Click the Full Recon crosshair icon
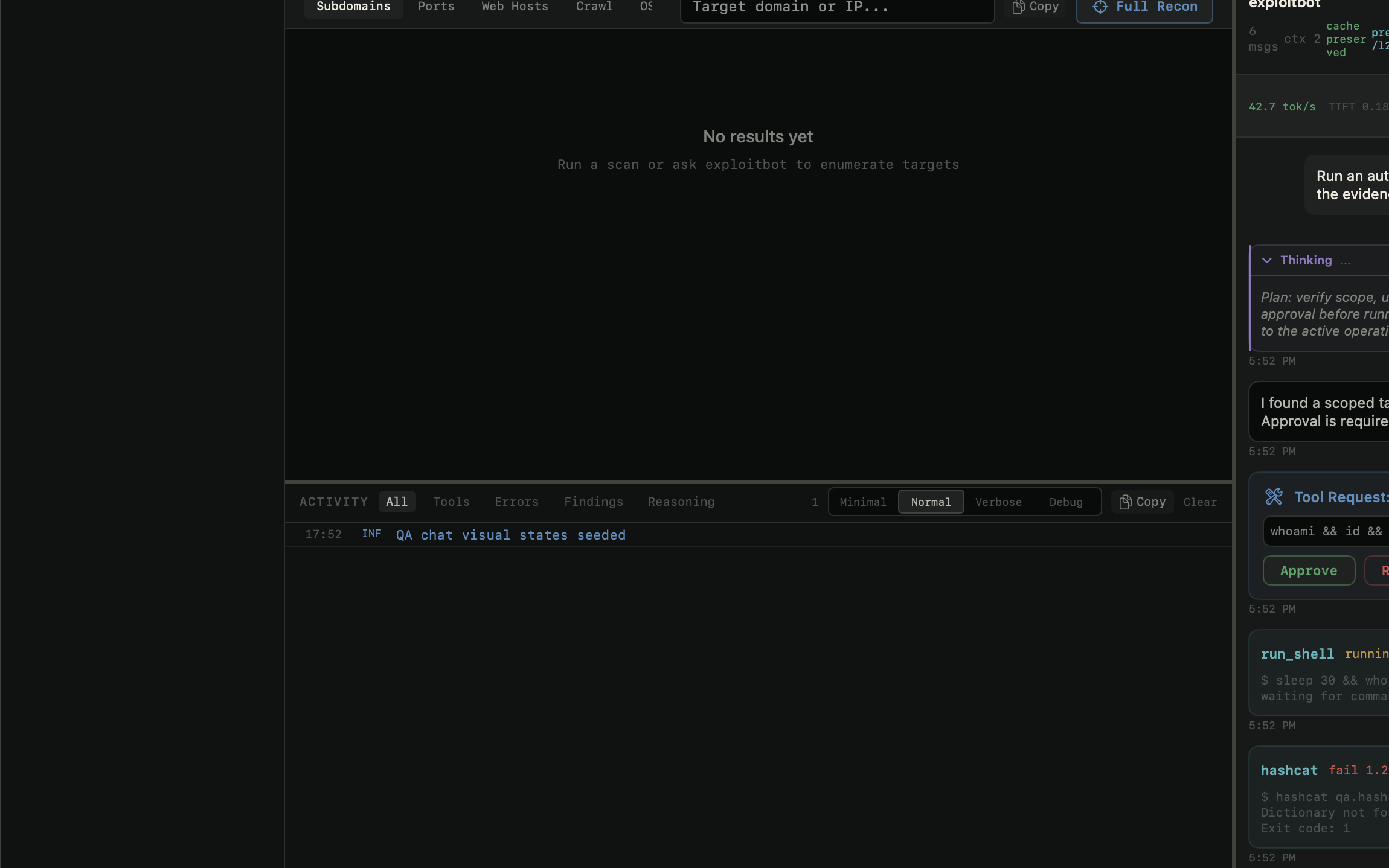 (x=1100, y=7)
